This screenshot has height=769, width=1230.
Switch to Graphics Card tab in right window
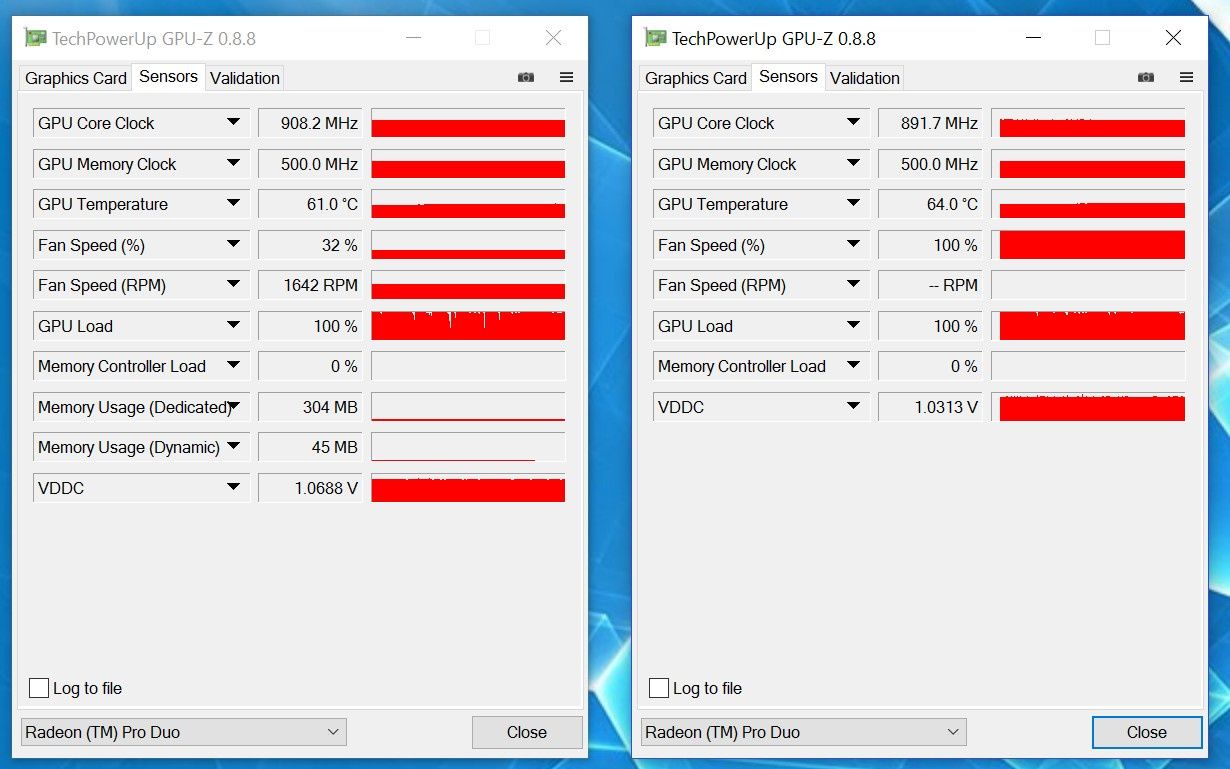696,78
